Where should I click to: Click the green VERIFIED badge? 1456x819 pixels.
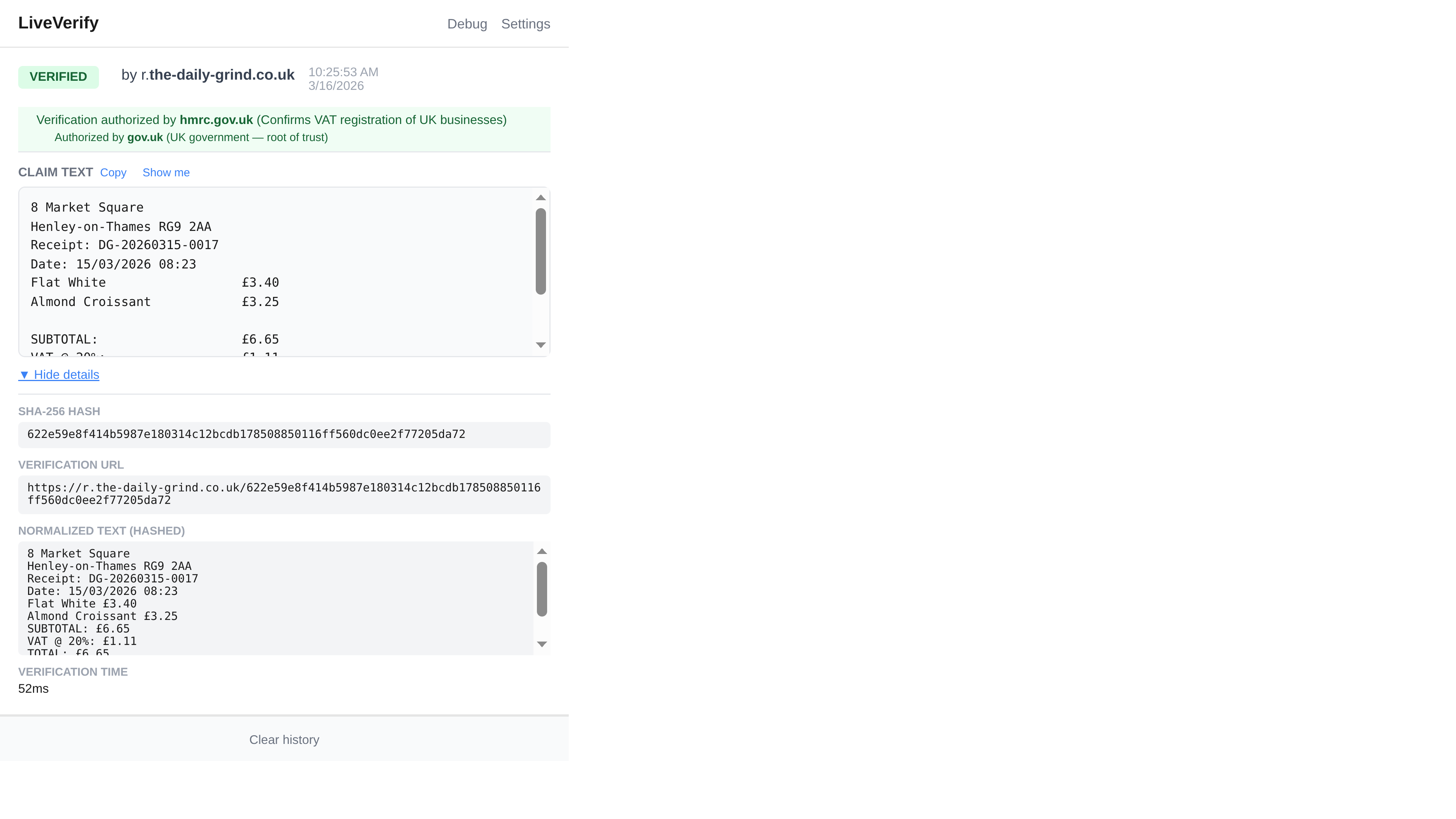[x=58, y=76]
